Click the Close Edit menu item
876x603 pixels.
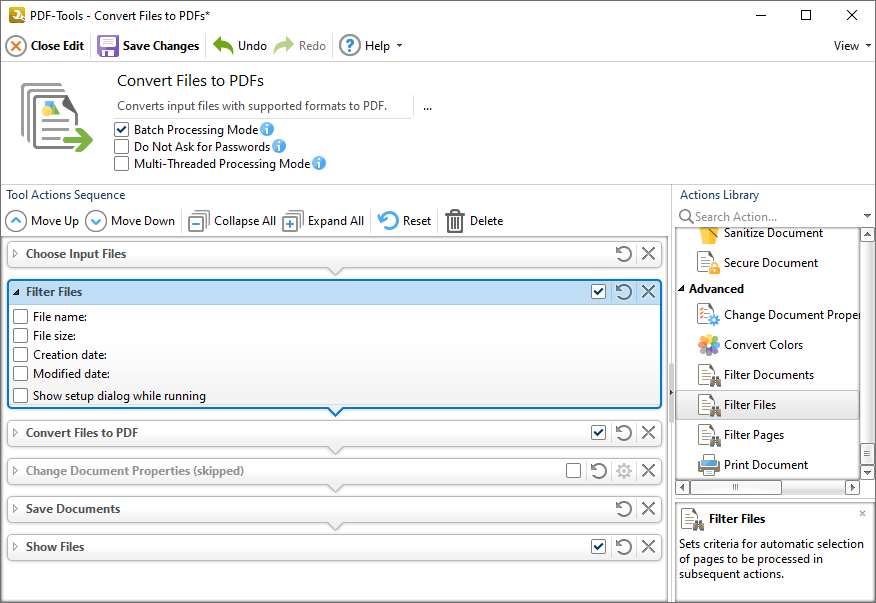click(x=45, y=45)
